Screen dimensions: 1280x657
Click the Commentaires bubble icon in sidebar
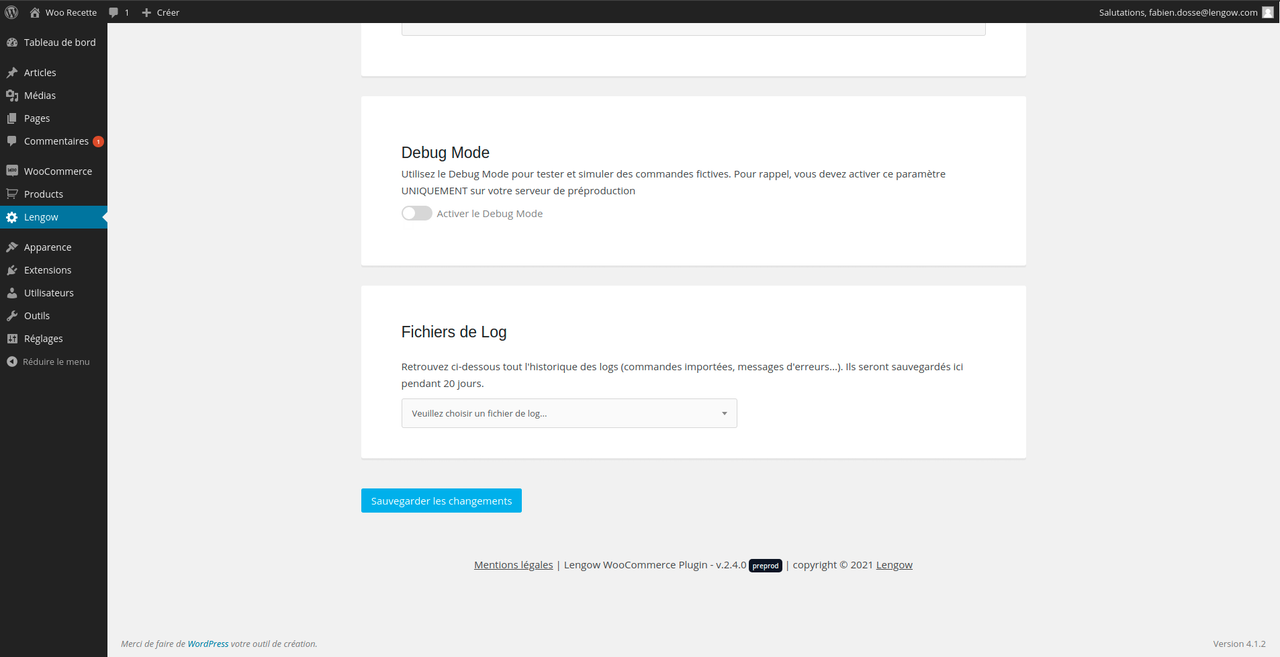point(12,142)
